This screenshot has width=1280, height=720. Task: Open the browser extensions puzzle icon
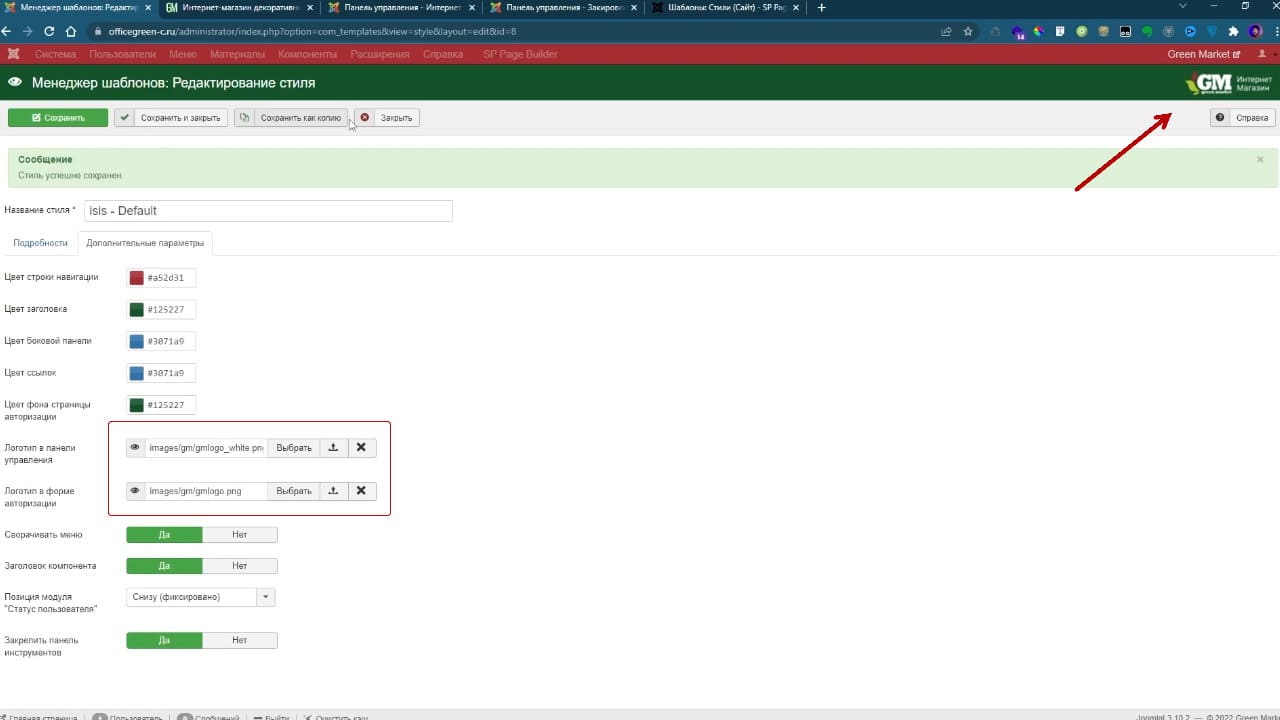pos(1233,31)
